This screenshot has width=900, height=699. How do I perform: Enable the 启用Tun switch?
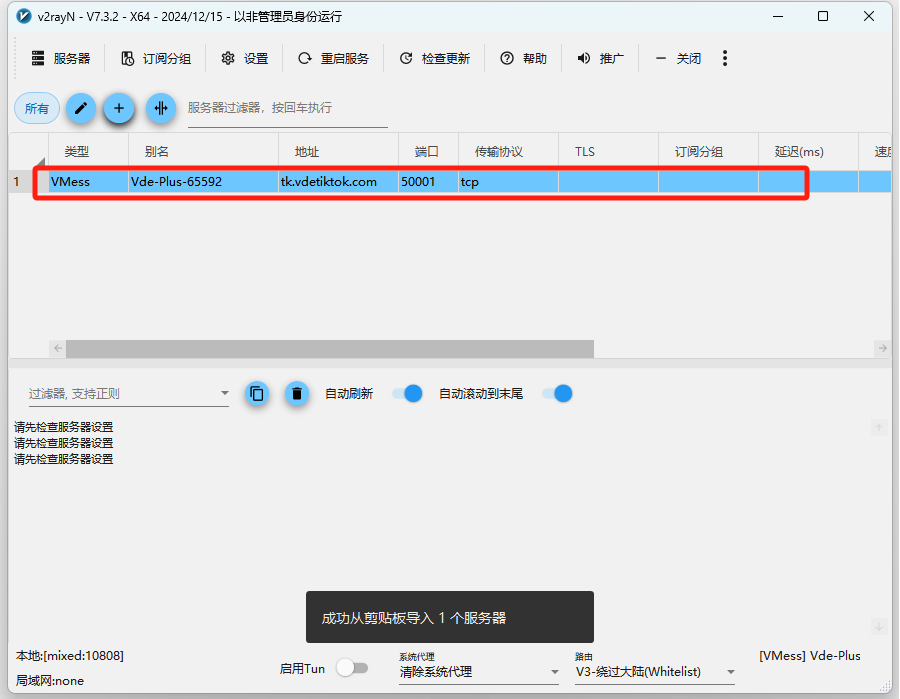coord(351,668)
